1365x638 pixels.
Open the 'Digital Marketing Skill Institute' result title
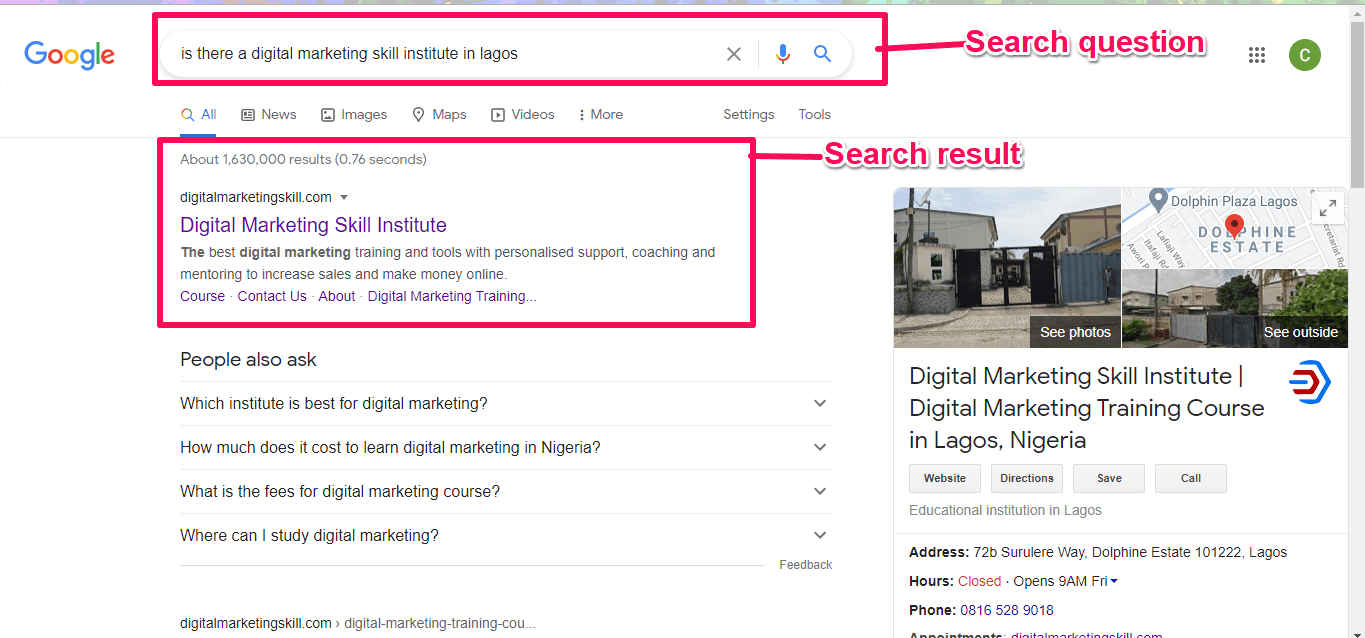pyautogui.click(x=313, y=225)
